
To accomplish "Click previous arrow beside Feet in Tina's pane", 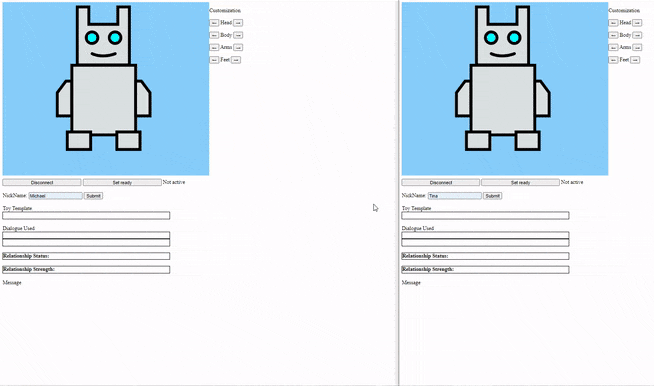I will coord(613,60).
